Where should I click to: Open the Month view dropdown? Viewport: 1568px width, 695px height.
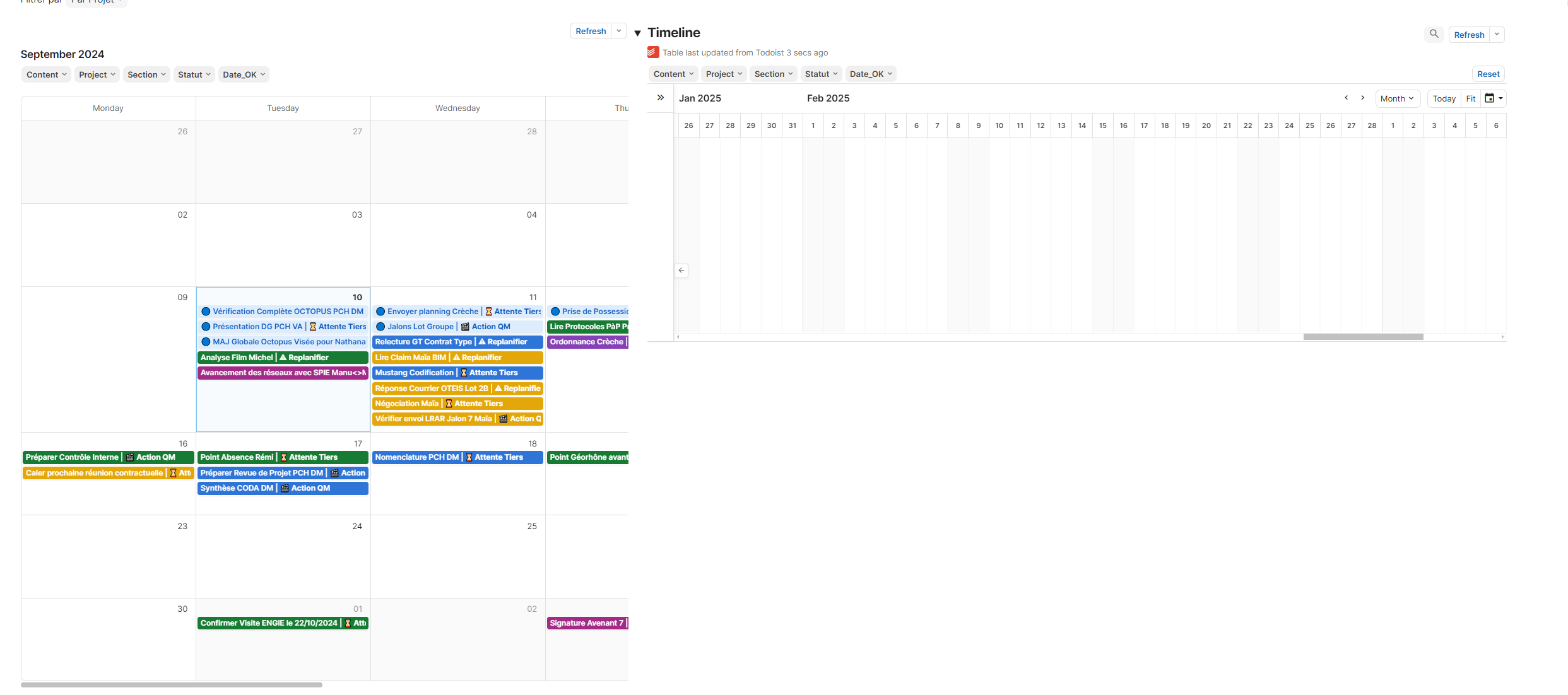[x=1396, y=98]
